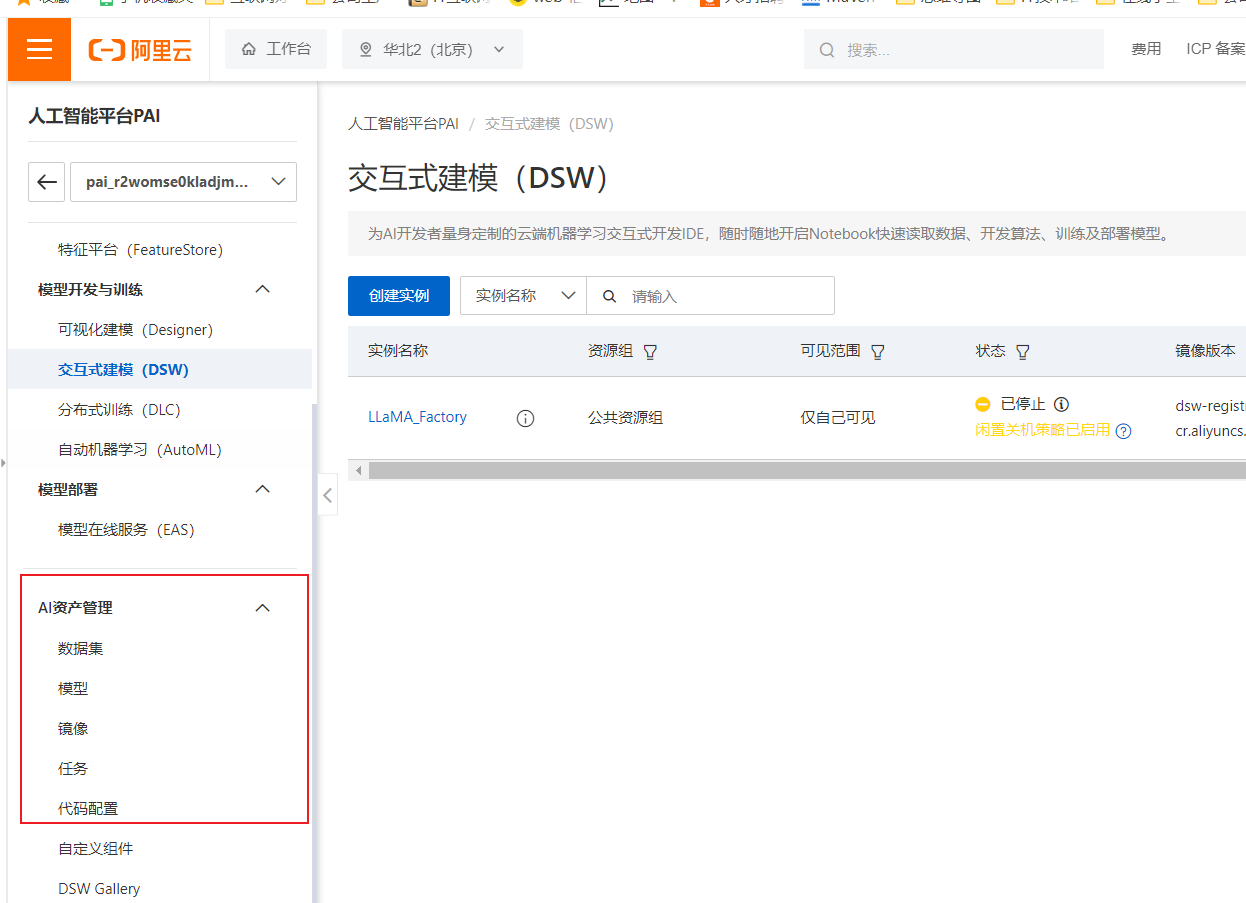Click the back arrow beside workspace name
Viewport: 1246px width, 903px height.
click(x=46, y=181)
